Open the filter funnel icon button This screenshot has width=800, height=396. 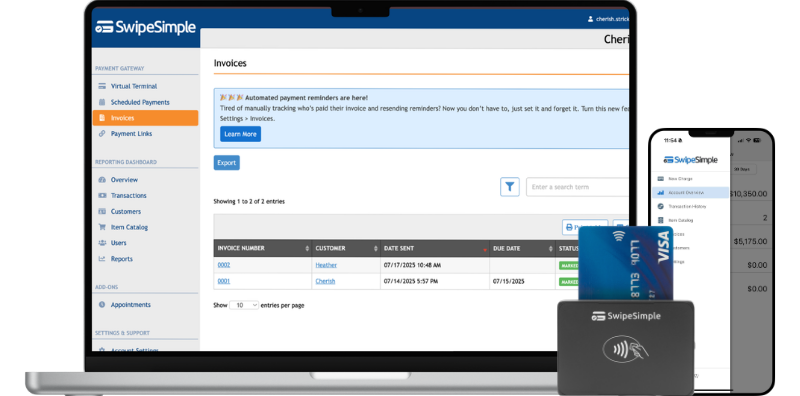coord(509,187)
